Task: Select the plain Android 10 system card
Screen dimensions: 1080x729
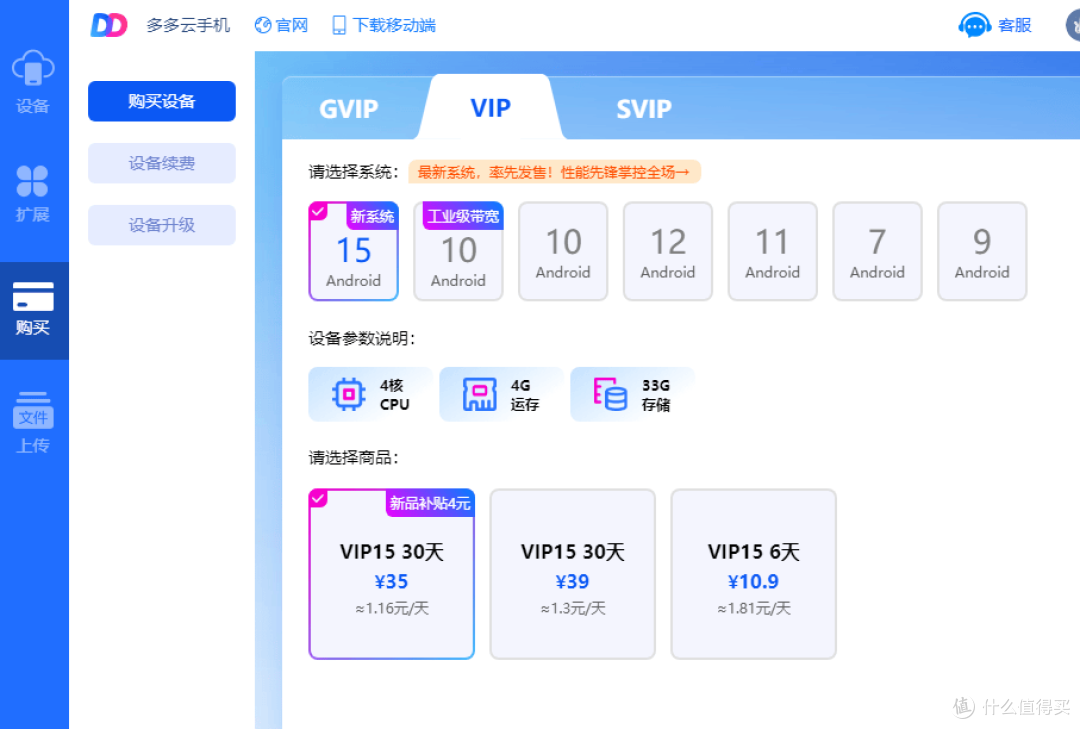Action: 563,251
